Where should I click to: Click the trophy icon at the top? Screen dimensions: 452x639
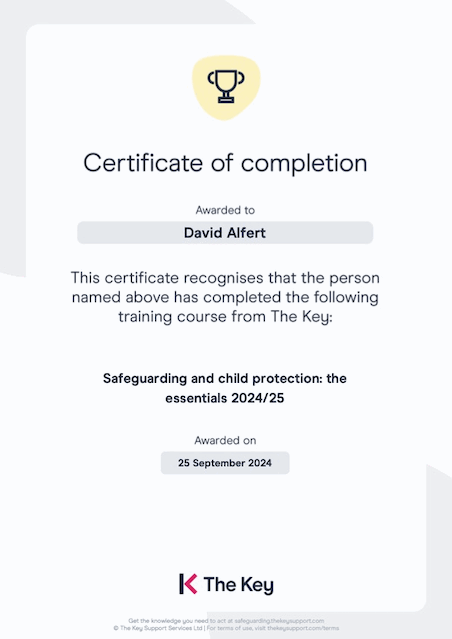(226, 86)
